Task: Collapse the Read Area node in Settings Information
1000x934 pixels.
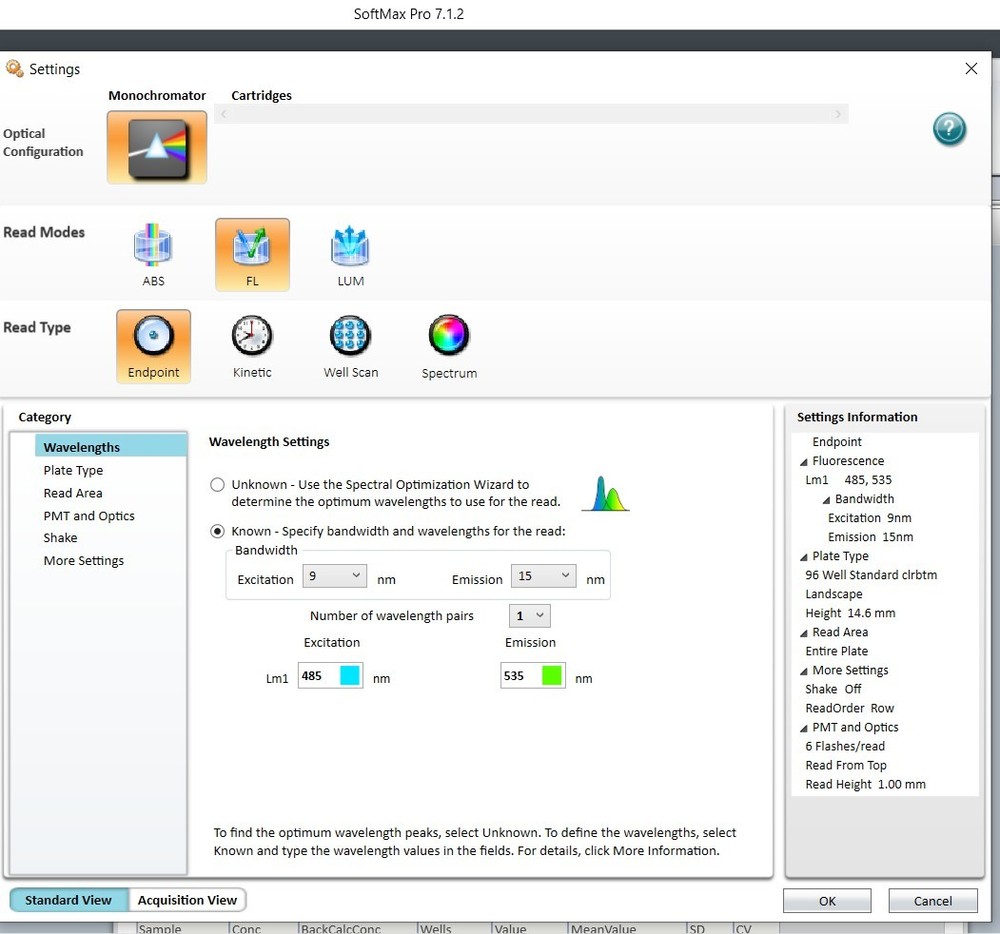Action: (804, 633)
